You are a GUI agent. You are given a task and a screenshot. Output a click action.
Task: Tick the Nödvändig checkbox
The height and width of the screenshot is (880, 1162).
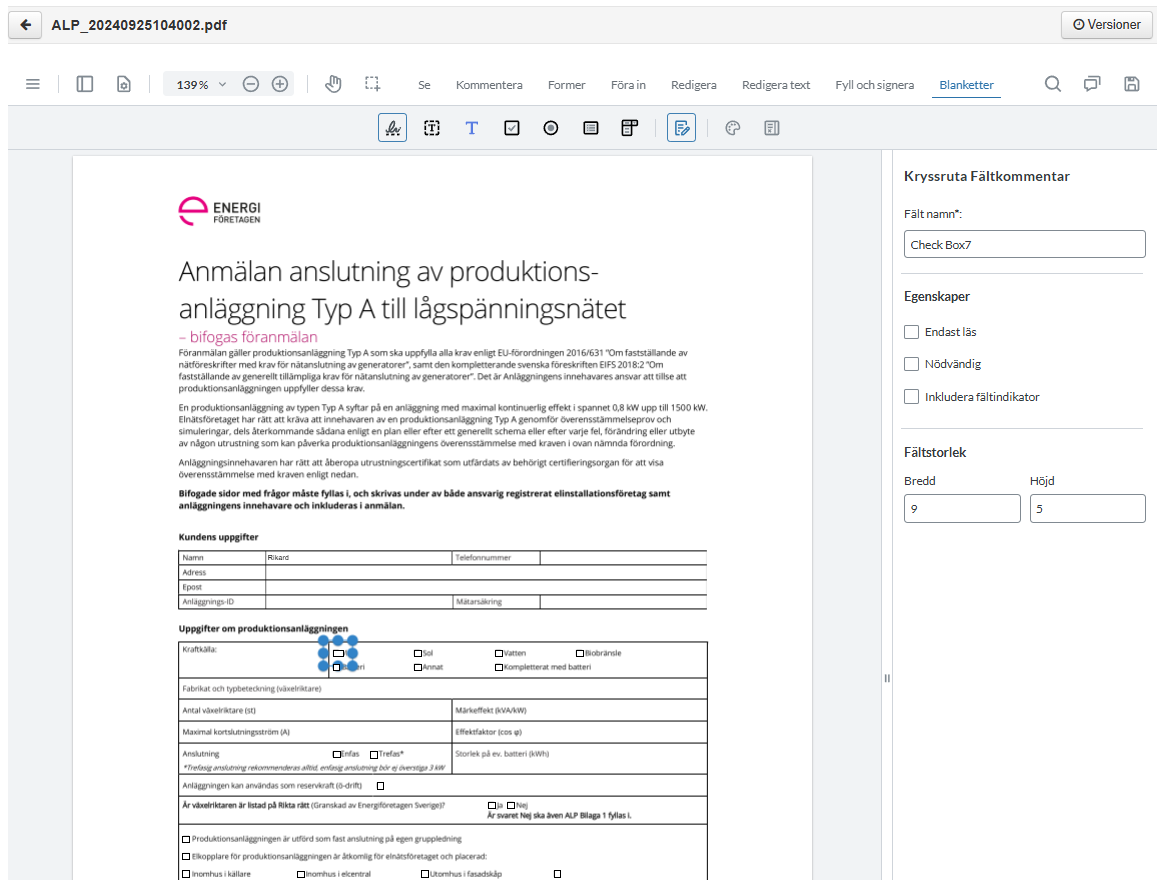(911, 364)
